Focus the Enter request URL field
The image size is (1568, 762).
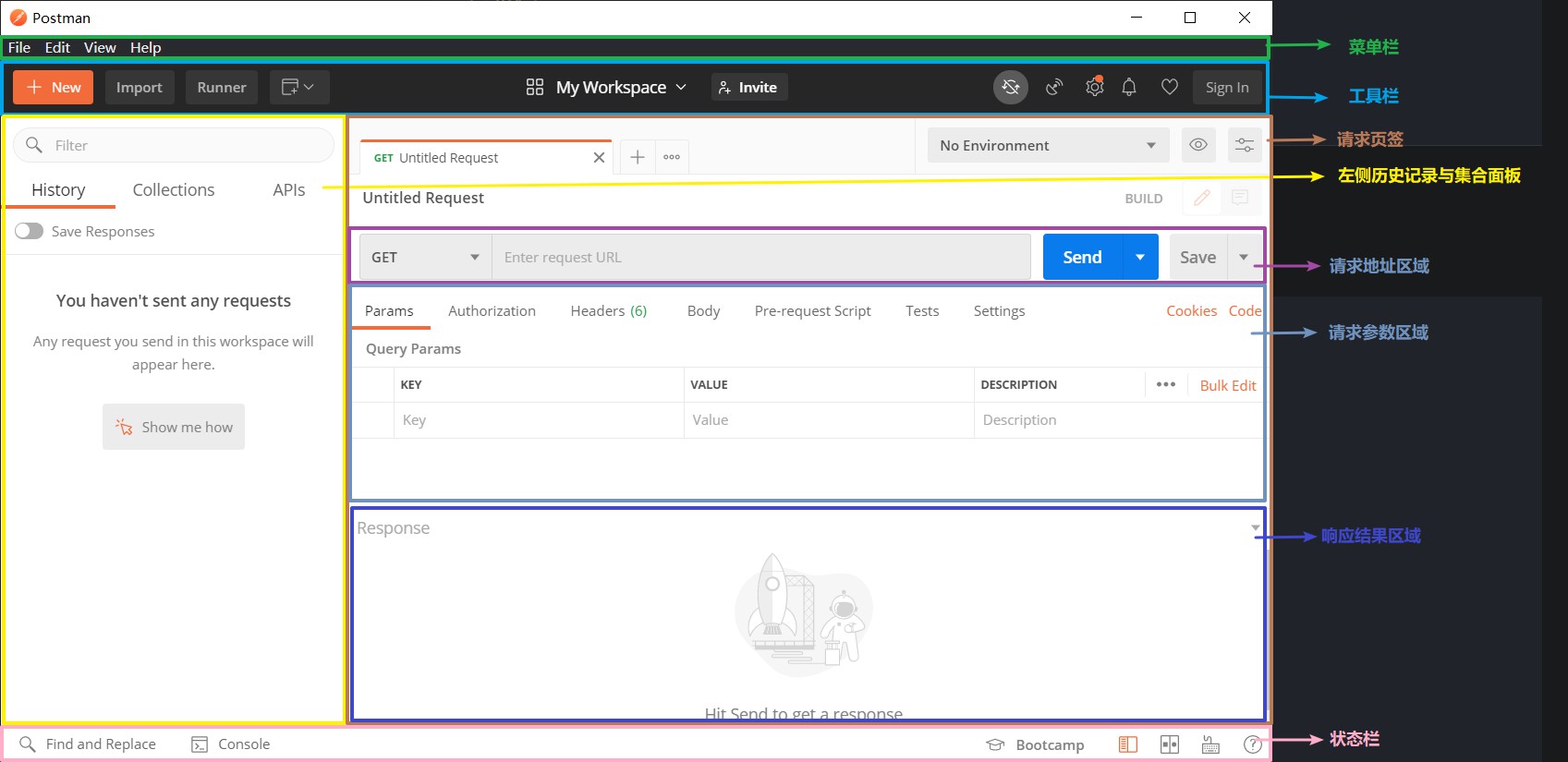761,257
